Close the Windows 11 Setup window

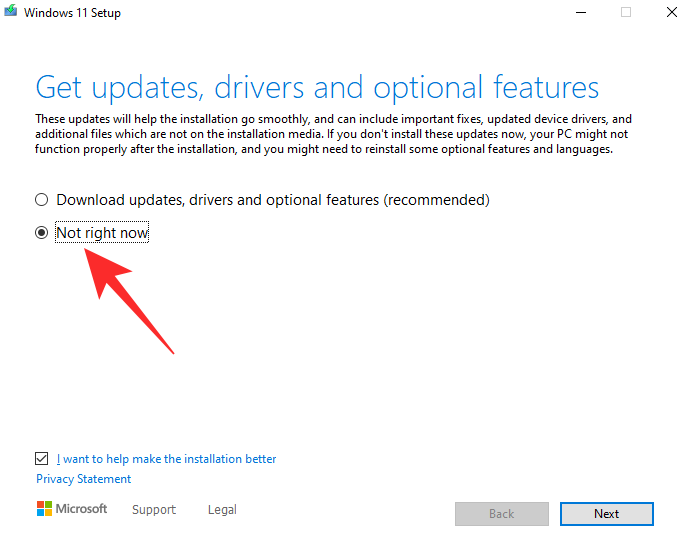672,12
